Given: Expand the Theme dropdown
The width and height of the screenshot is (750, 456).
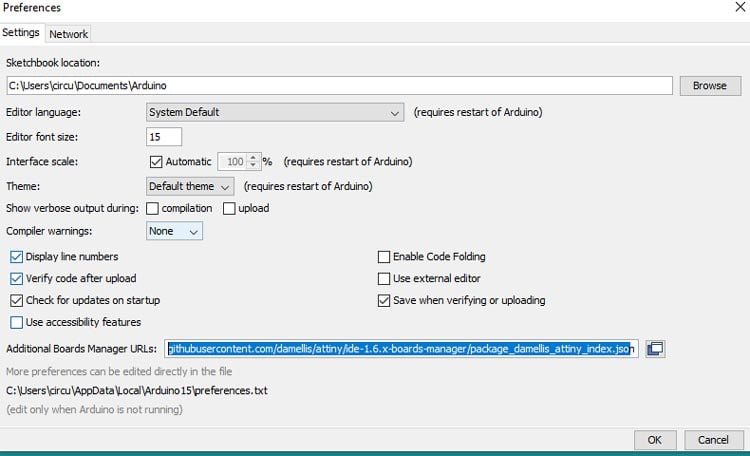Looking at the screenshot, I should (x=190, y=186).
